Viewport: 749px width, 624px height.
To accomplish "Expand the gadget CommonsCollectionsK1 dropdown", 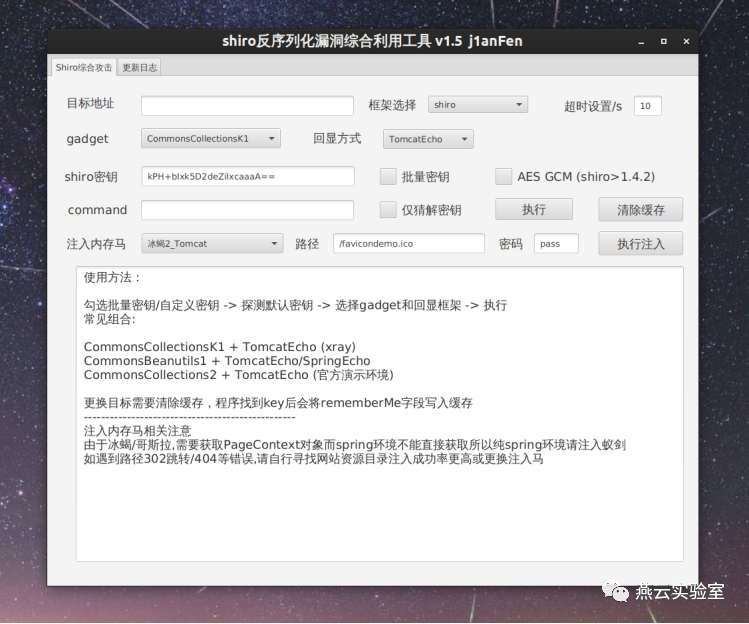I will pyautogui.click(x=211, y=139).
